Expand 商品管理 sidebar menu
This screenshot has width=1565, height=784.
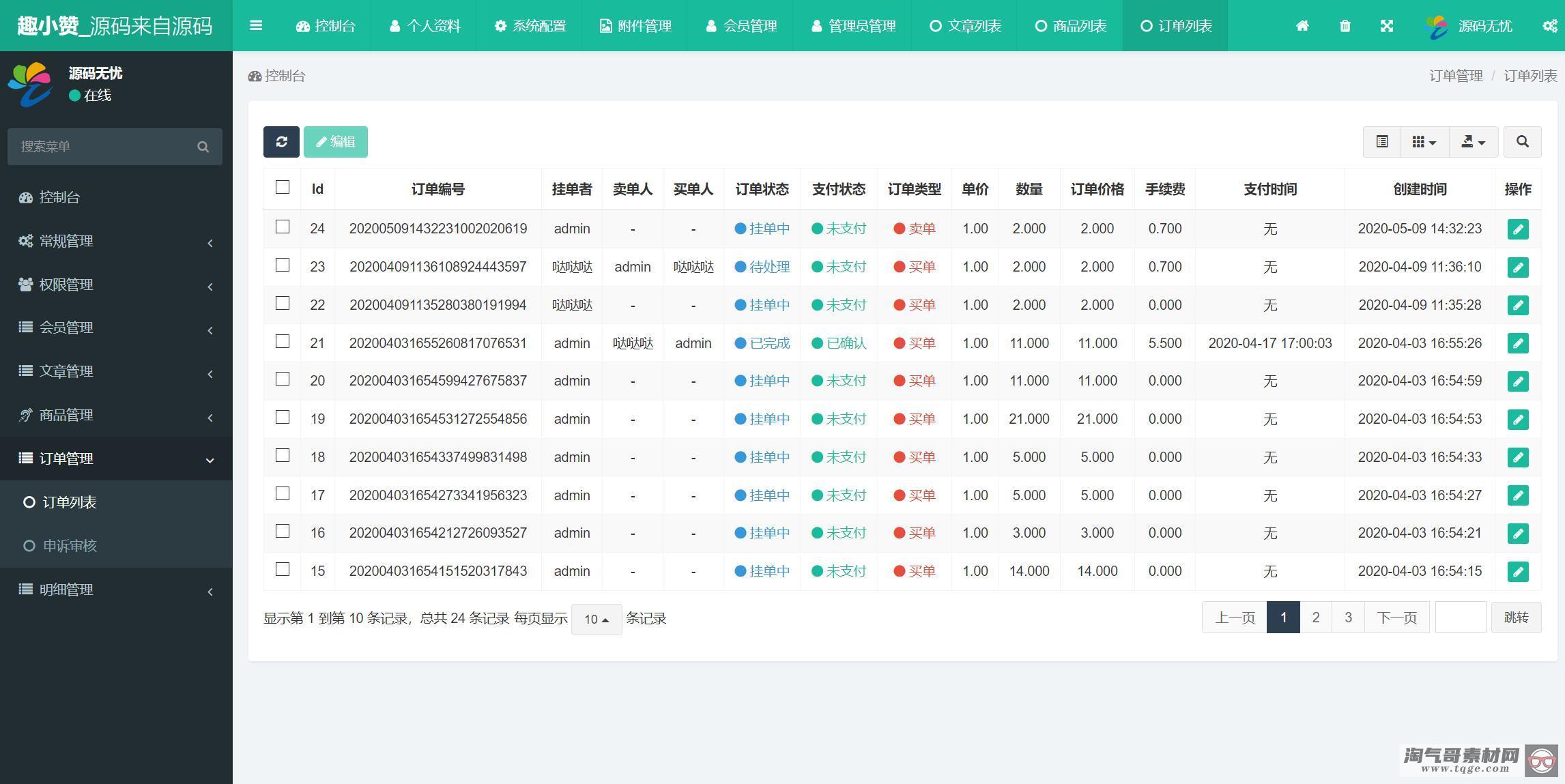(x=116, y=415)
